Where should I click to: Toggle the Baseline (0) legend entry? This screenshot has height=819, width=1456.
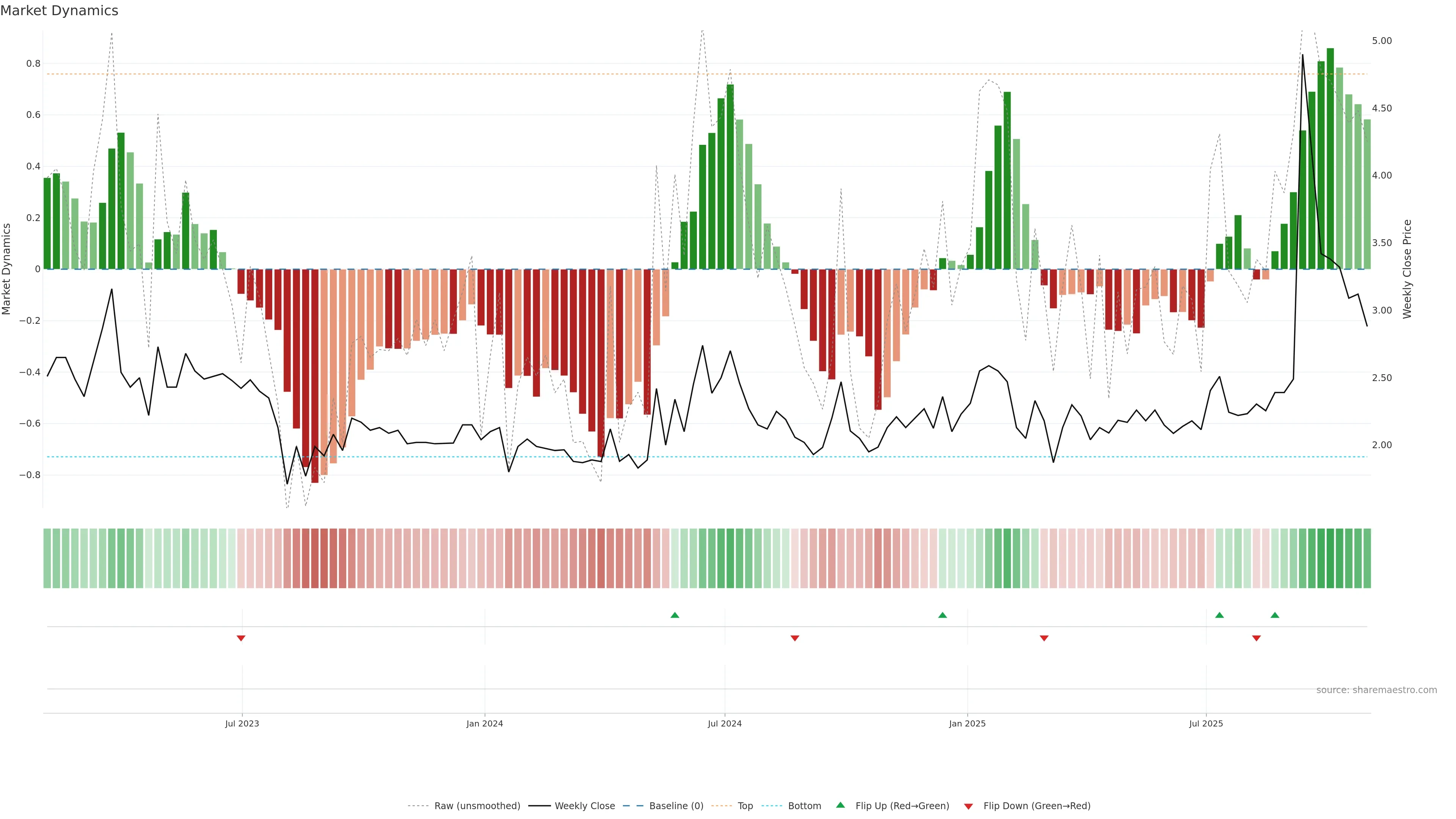[676, 806]
